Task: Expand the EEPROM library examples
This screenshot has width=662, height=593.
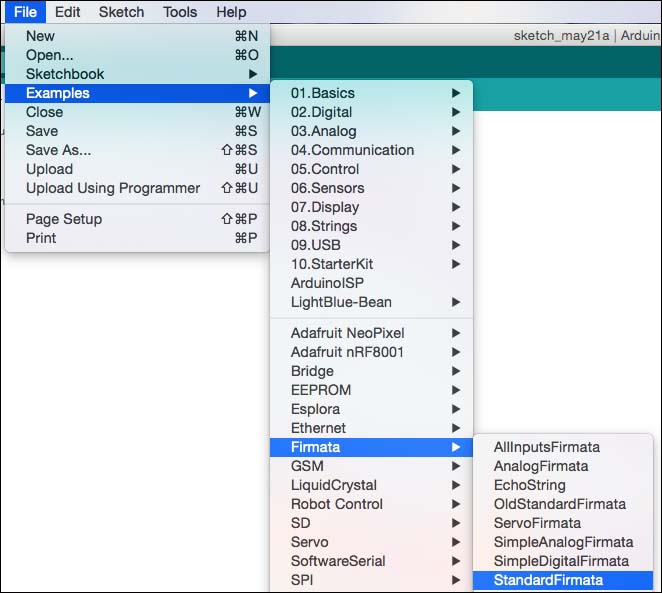Action: click(x=371, y=390)
